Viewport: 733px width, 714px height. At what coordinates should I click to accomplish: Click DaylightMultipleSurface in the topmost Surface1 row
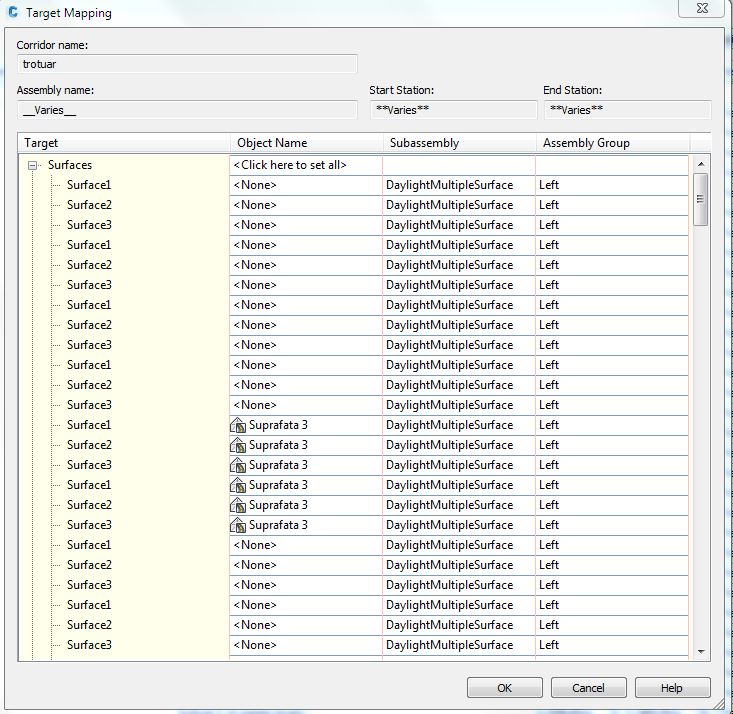pyautogui.click(x=450, y=185)
